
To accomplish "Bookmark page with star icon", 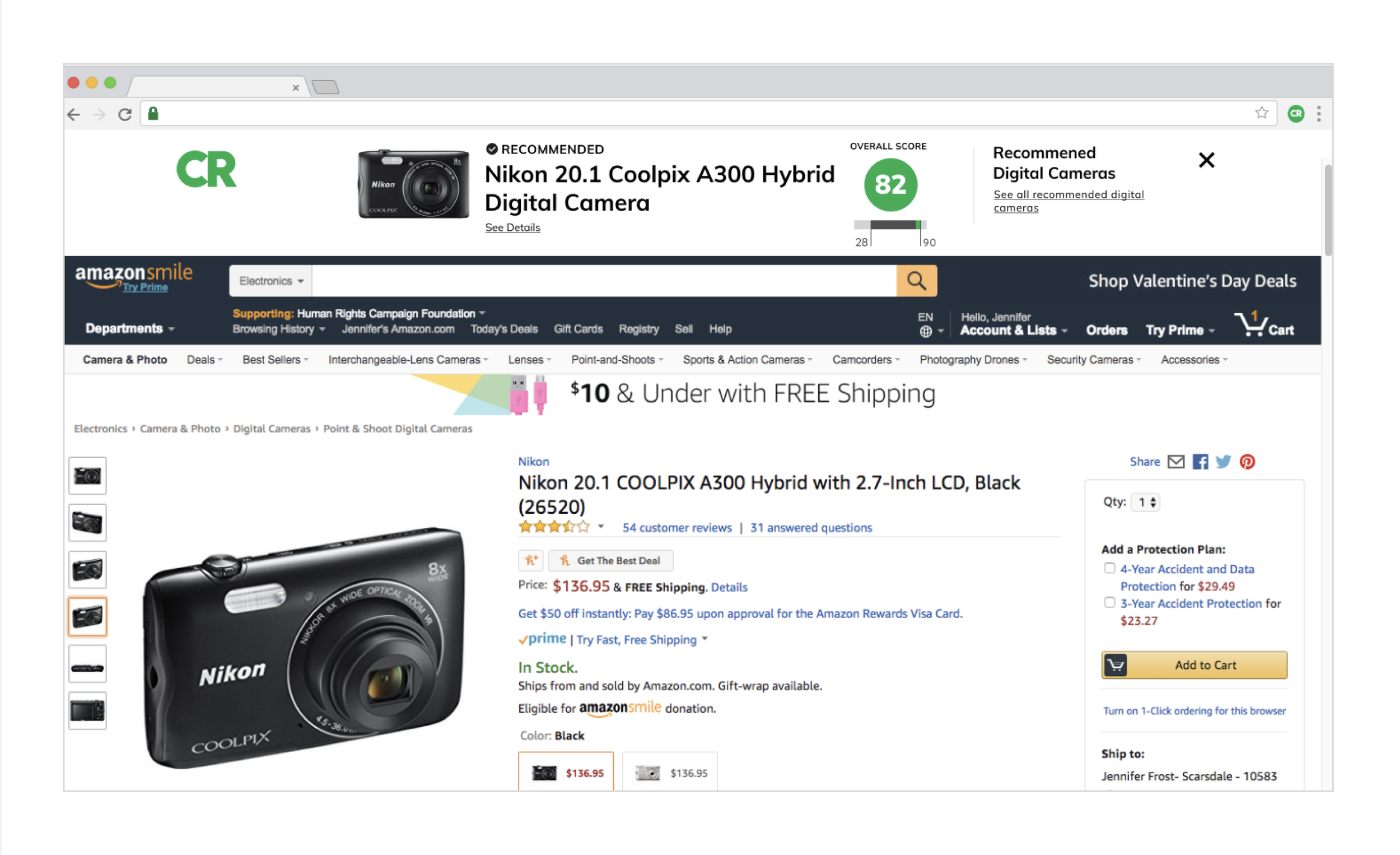I will coord(1261,113).
